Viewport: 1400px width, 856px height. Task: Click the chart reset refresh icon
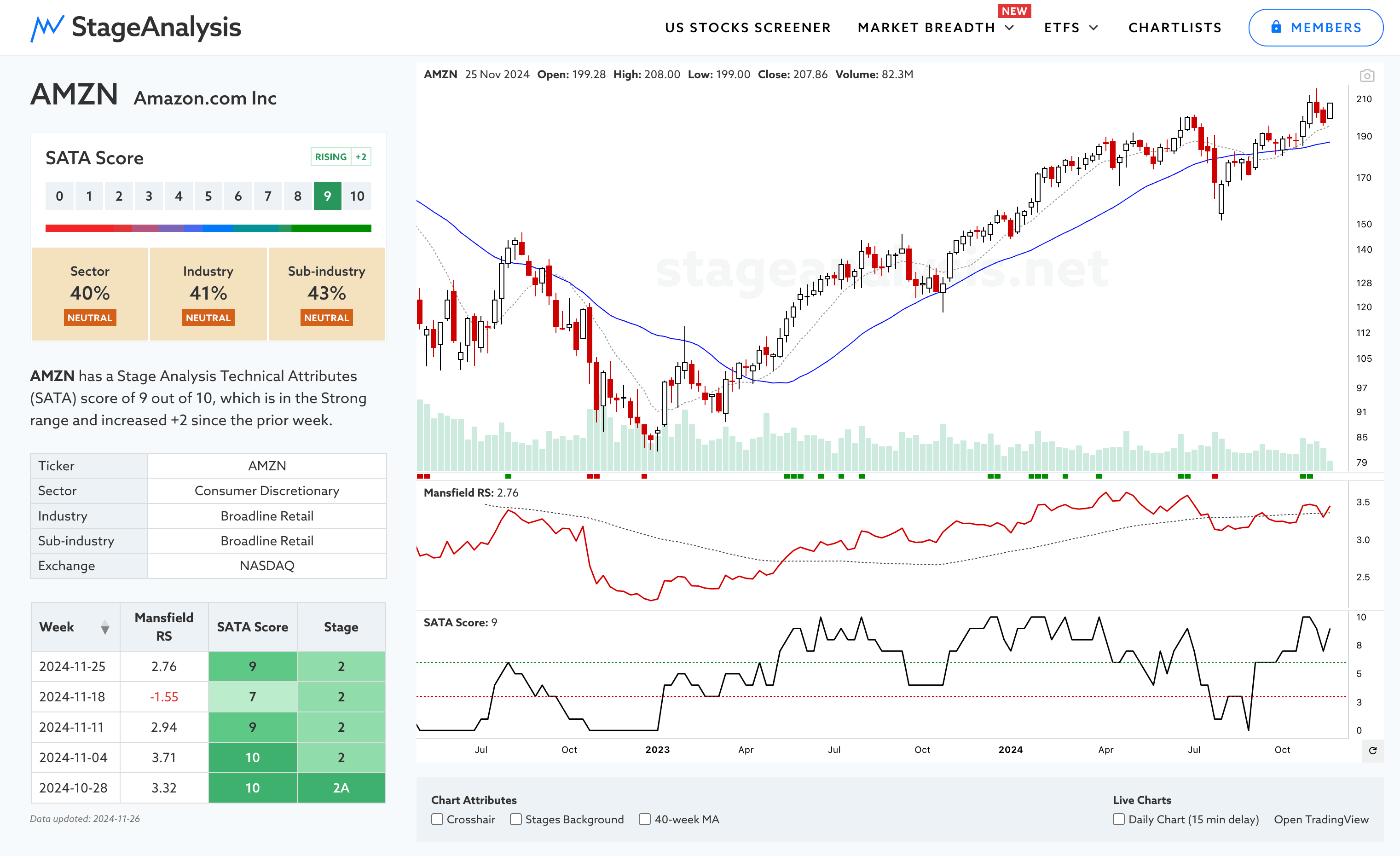pos(1373,750)
